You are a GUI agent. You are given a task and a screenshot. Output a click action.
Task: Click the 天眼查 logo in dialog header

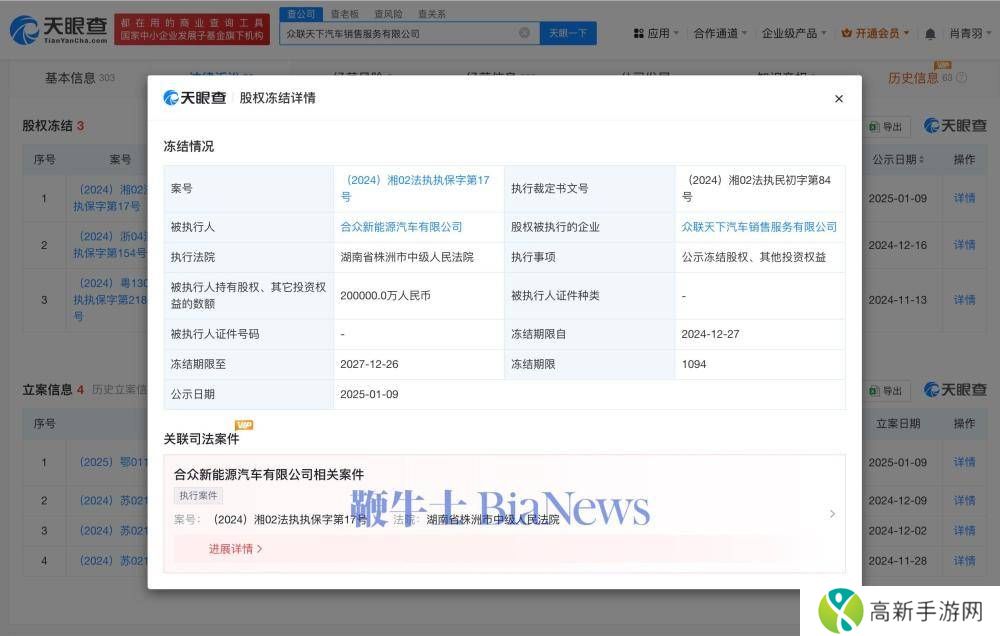click(195, 98)
